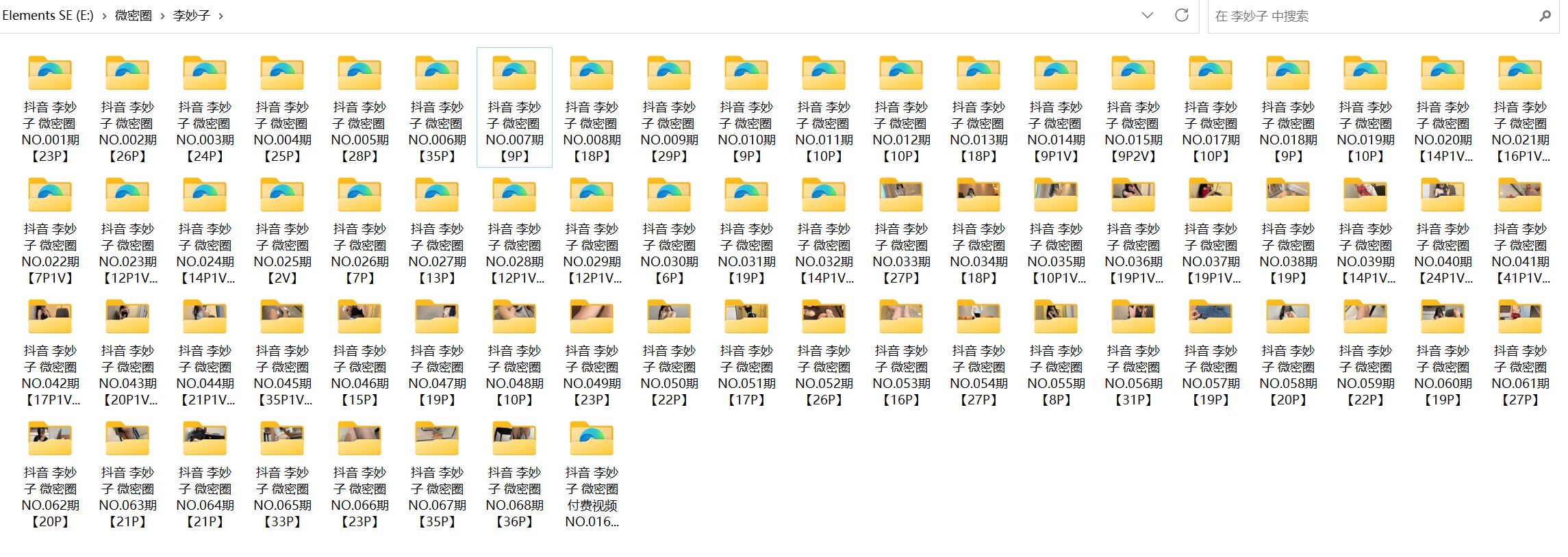Select folder NO.002期【26P】
Screen dimensions: 1568x557
pyautogui.click(x=127, y=108)
